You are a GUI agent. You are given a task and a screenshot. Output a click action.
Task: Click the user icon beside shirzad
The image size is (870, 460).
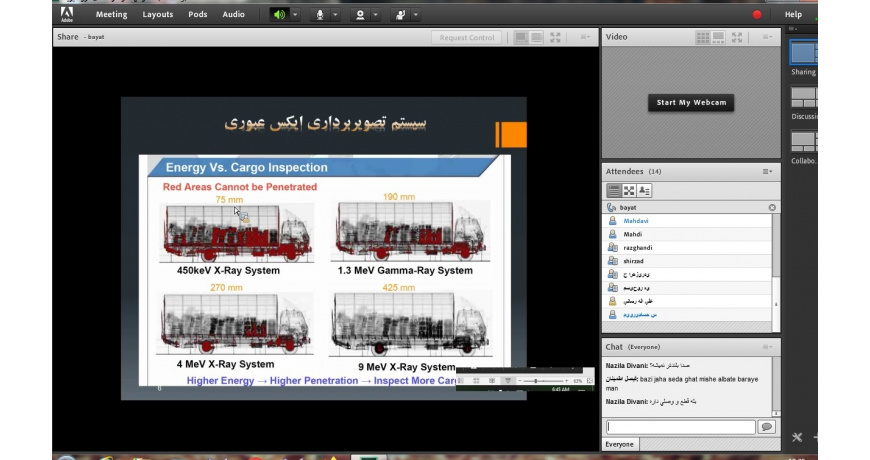(613, 261)
